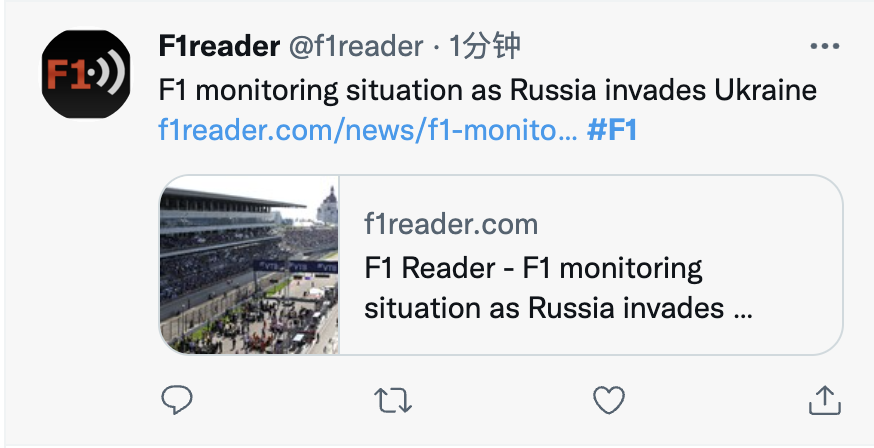The width and height of the screenshot is (874, 448).
Task: Click the reply speech bubble icon
Action: 177,401
